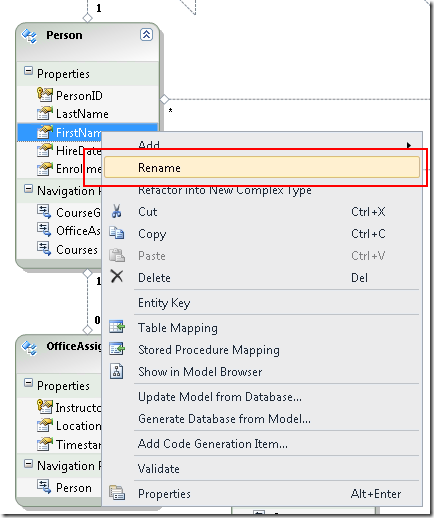Viewport: 434px width, 518px height.
Task: Click the Cut scissors icon
Action: (116, 211)
